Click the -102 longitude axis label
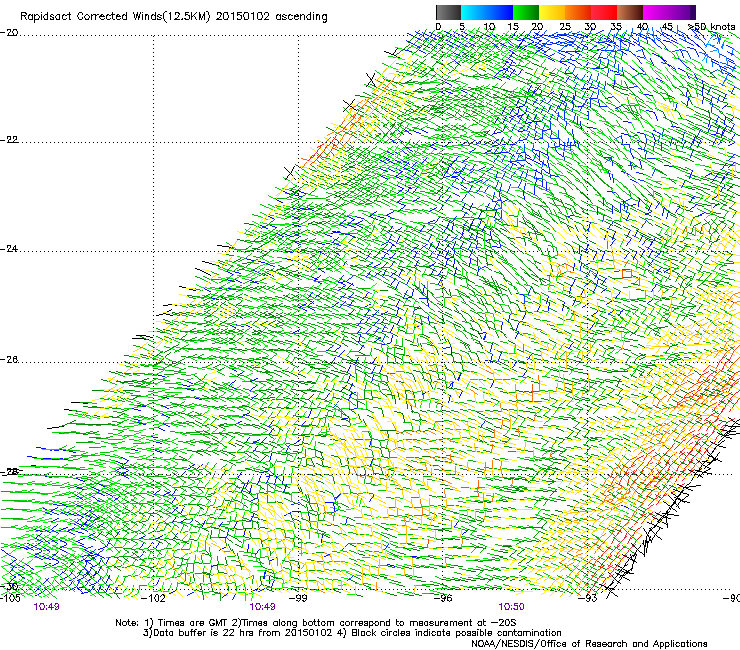The width and height of the screenshot is (740, 650). (153, 599)
